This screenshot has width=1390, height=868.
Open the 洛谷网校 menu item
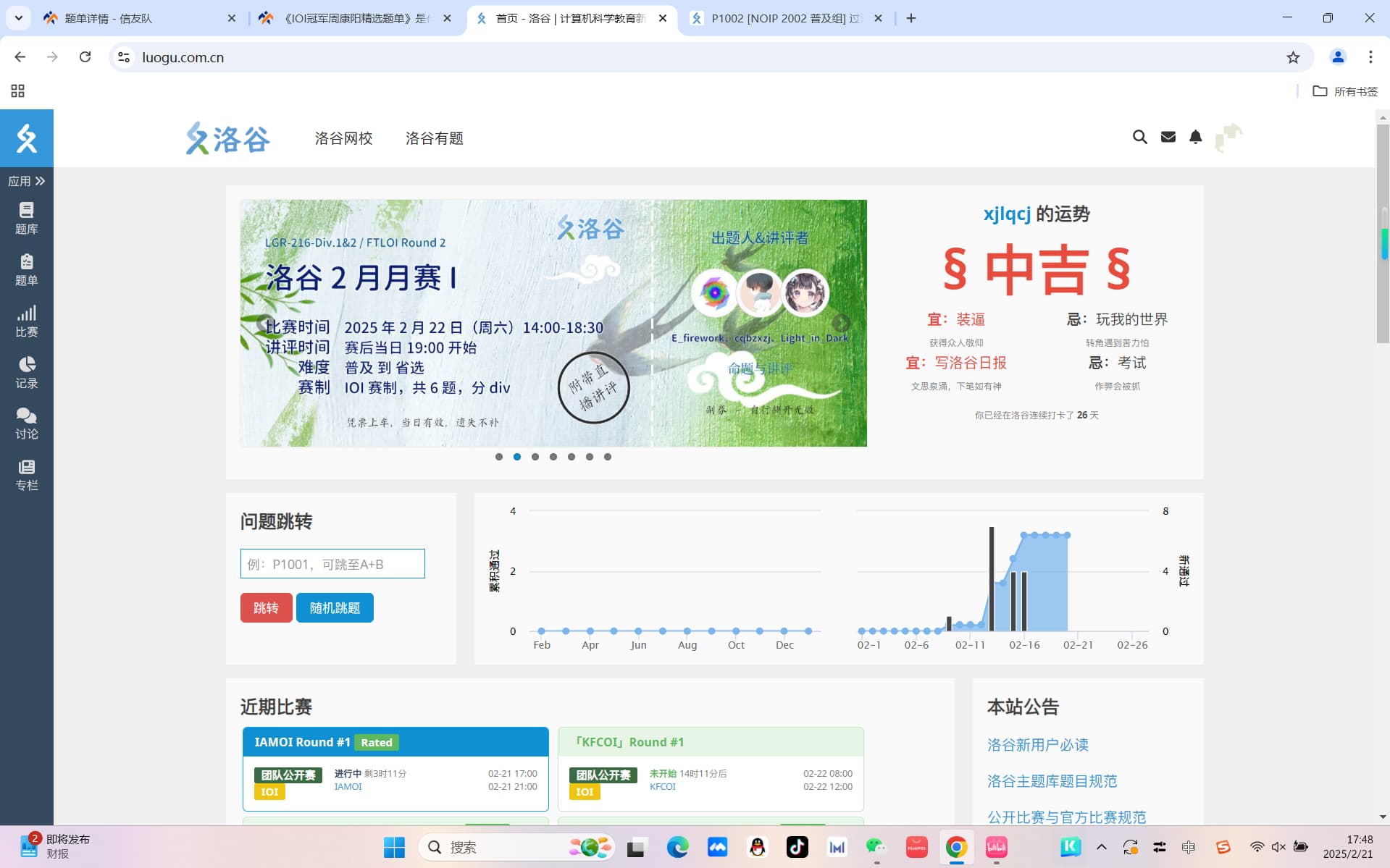343,138
